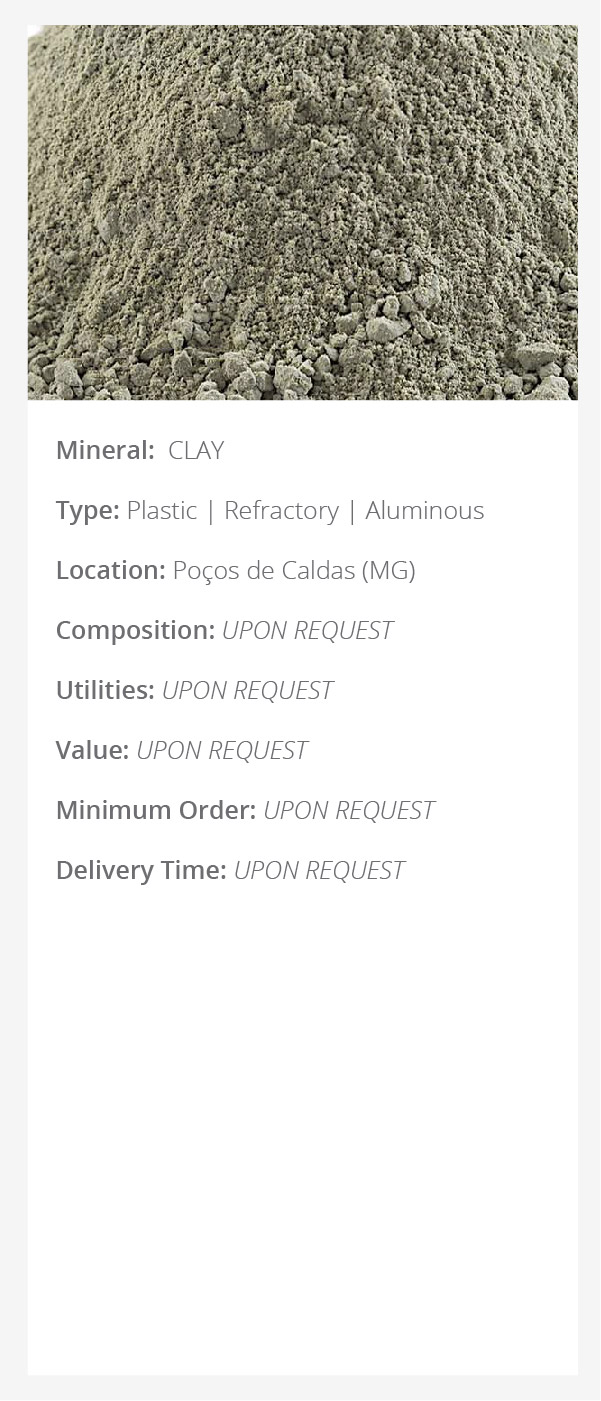Select the Utilities label

point(105,691)
